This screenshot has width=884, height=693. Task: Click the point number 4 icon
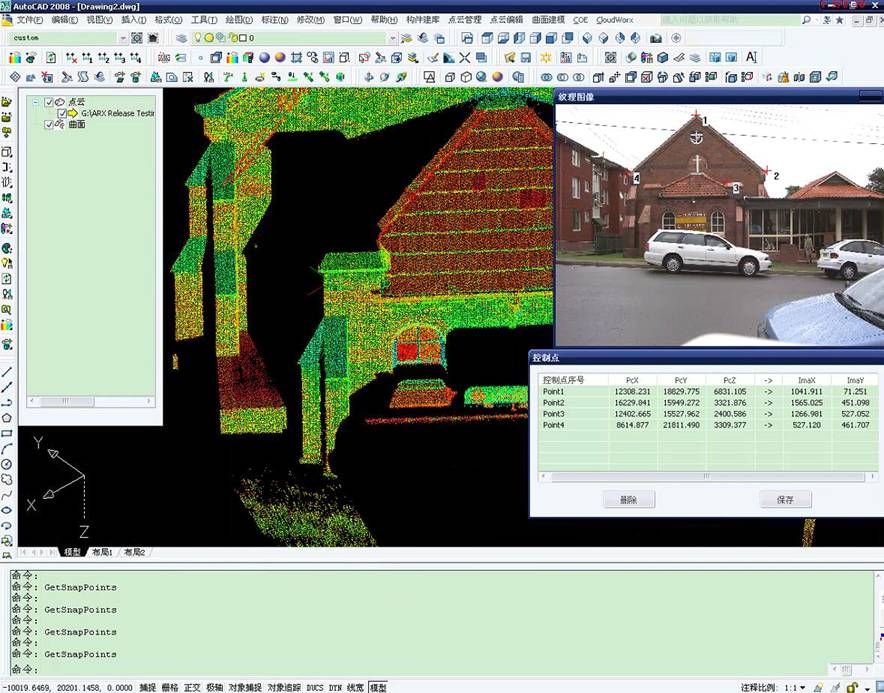(136, 58)
